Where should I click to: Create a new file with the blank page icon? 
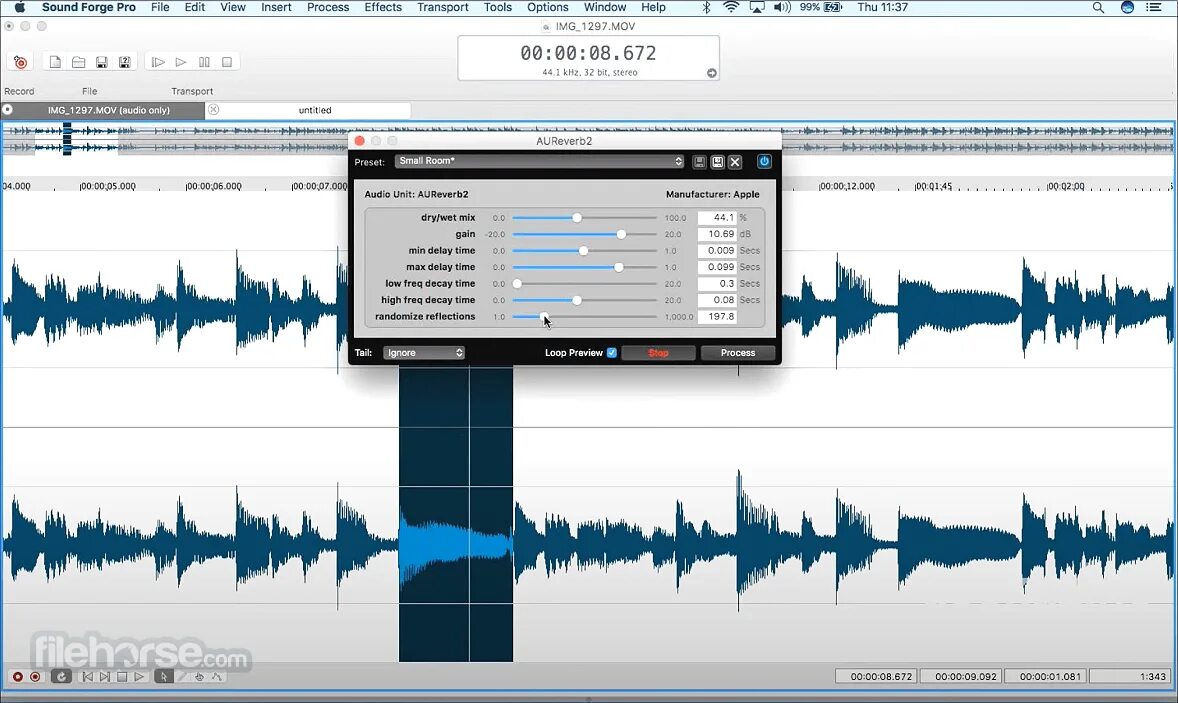pos(55,62)
